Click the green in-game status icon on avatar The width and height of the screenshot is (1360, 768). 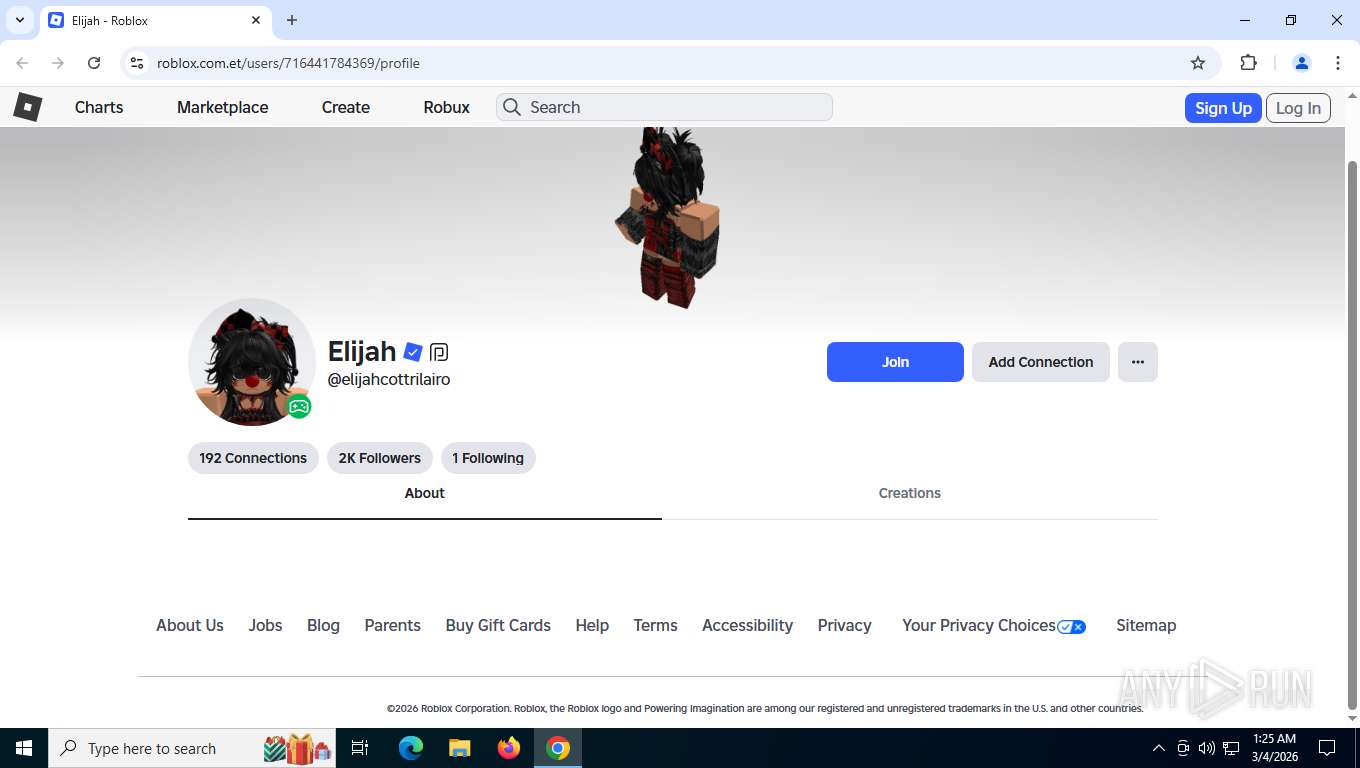coord(298,407)
